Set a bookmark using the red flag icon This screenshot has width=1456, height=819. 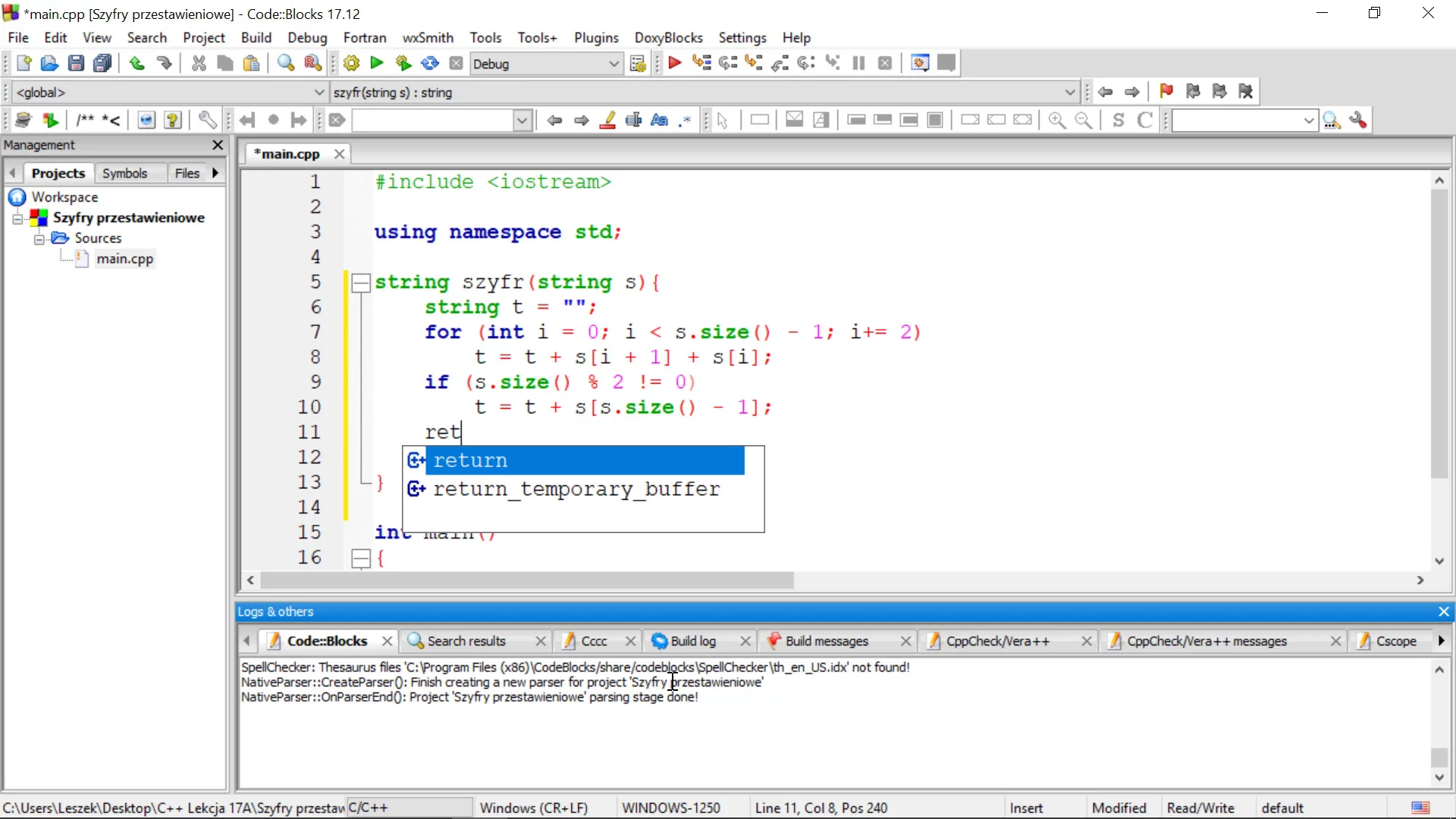[1167, 91]
